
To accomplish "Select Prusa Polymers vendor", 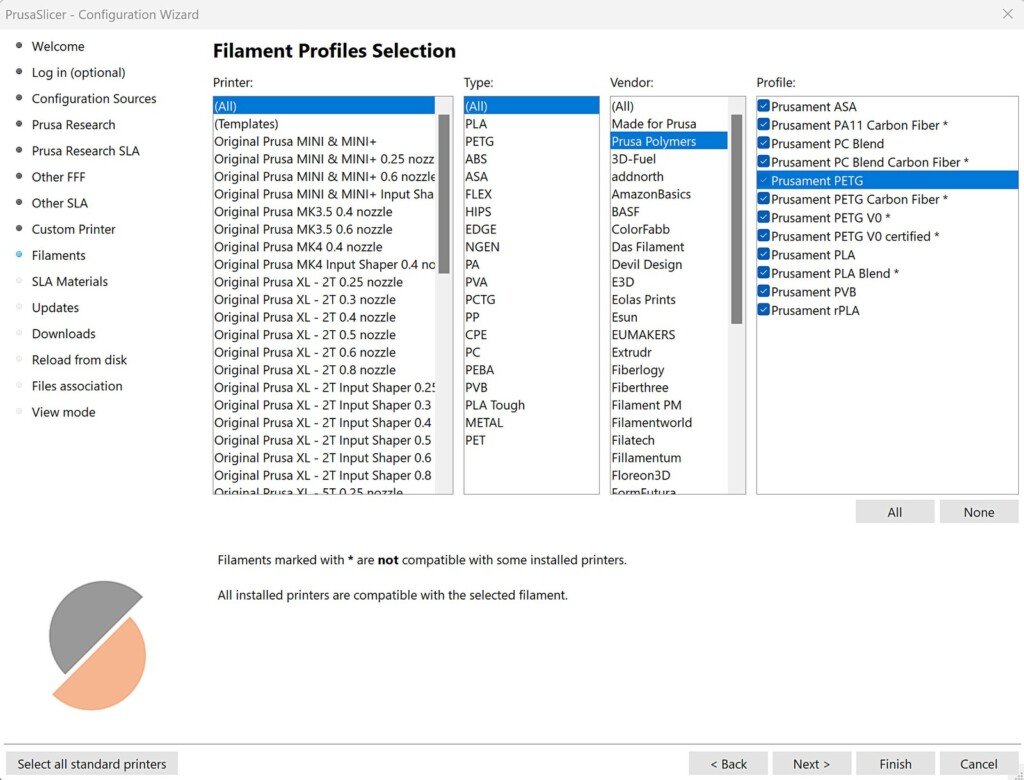I will 669,141.
